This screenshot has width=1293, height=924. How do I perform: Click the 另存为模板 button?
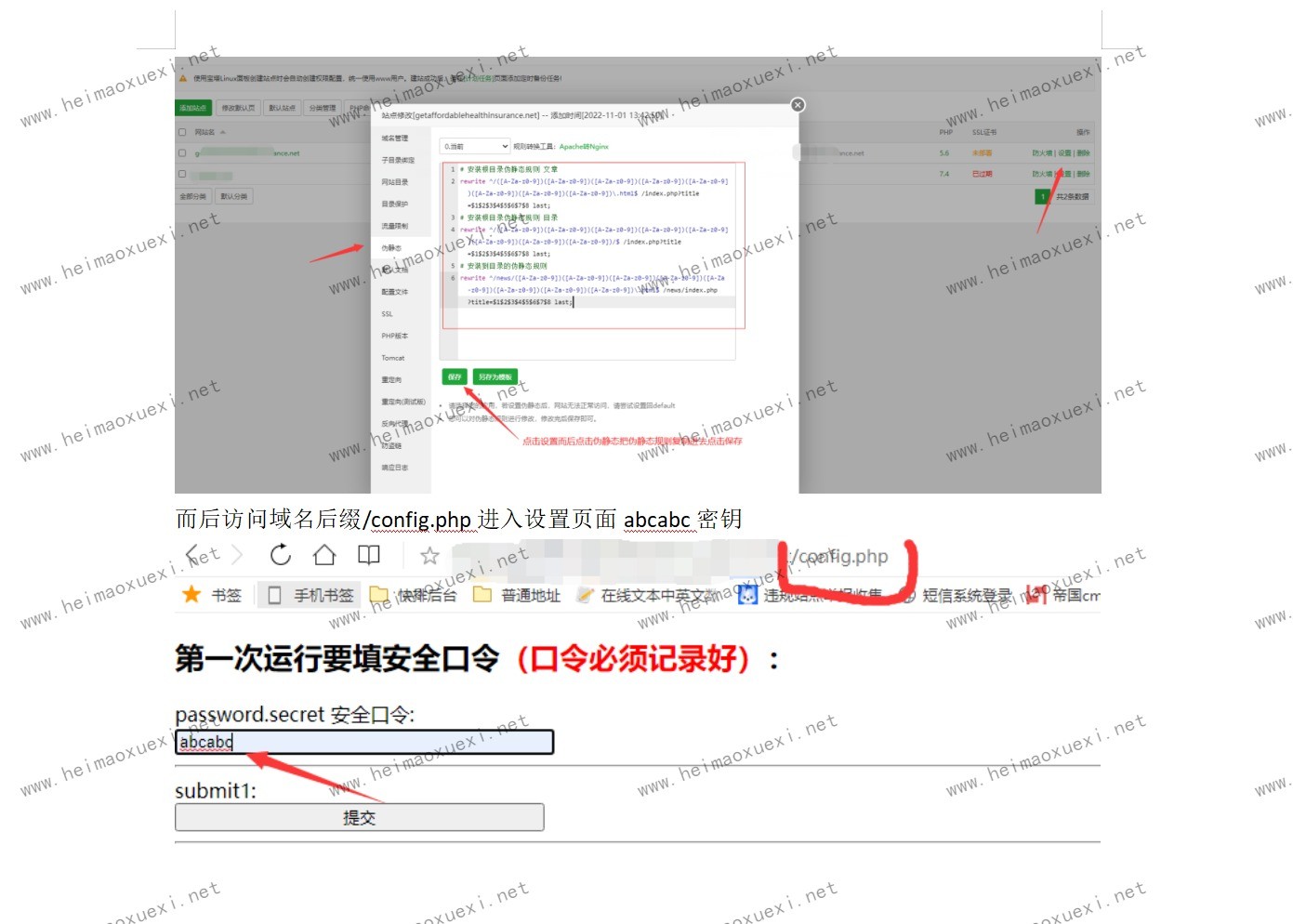click(x=495, y=376)
